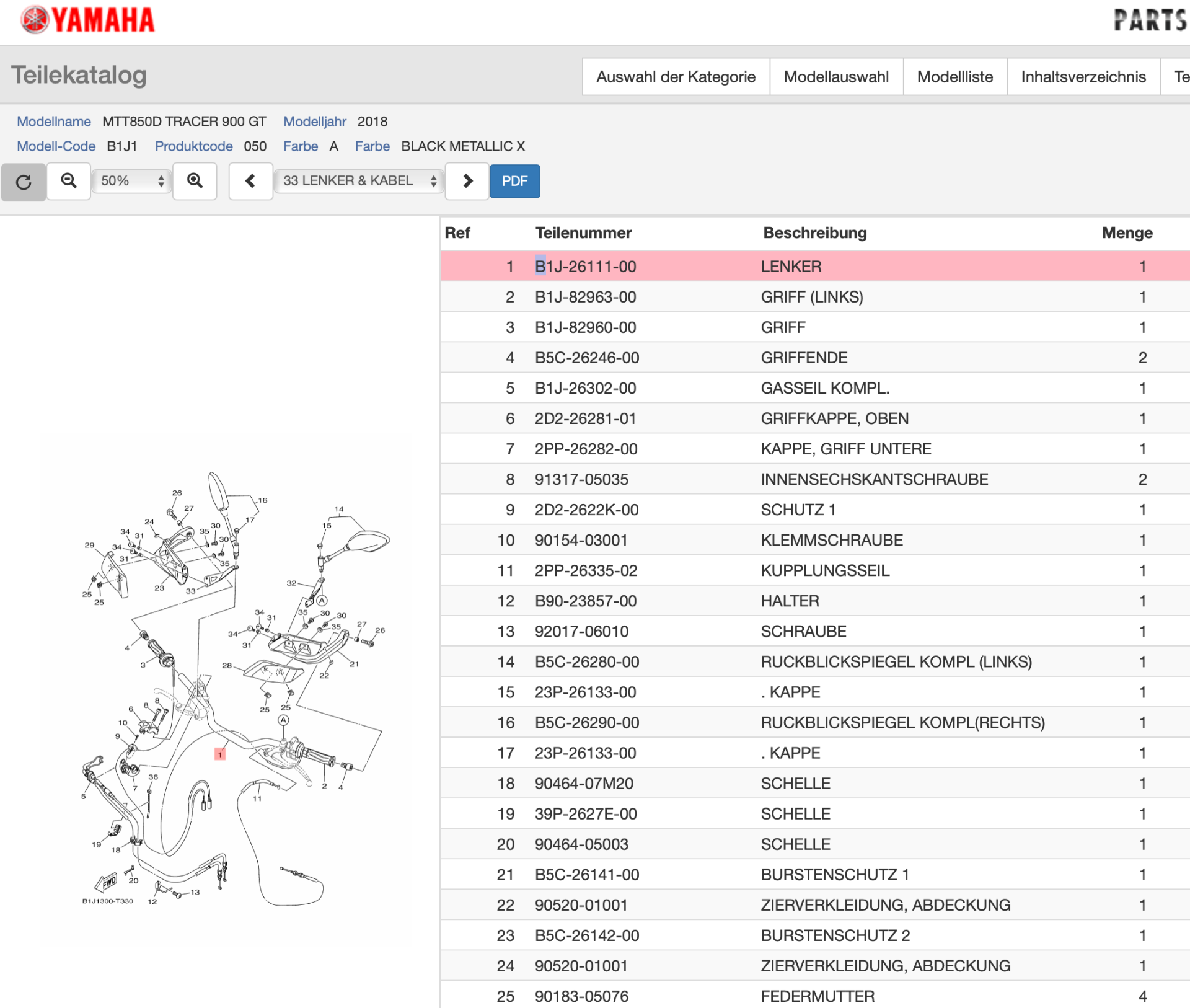Open Auswahl der Kategorie tab
This screenshot has height=1008, width=1190.
[x=676, y=77]
